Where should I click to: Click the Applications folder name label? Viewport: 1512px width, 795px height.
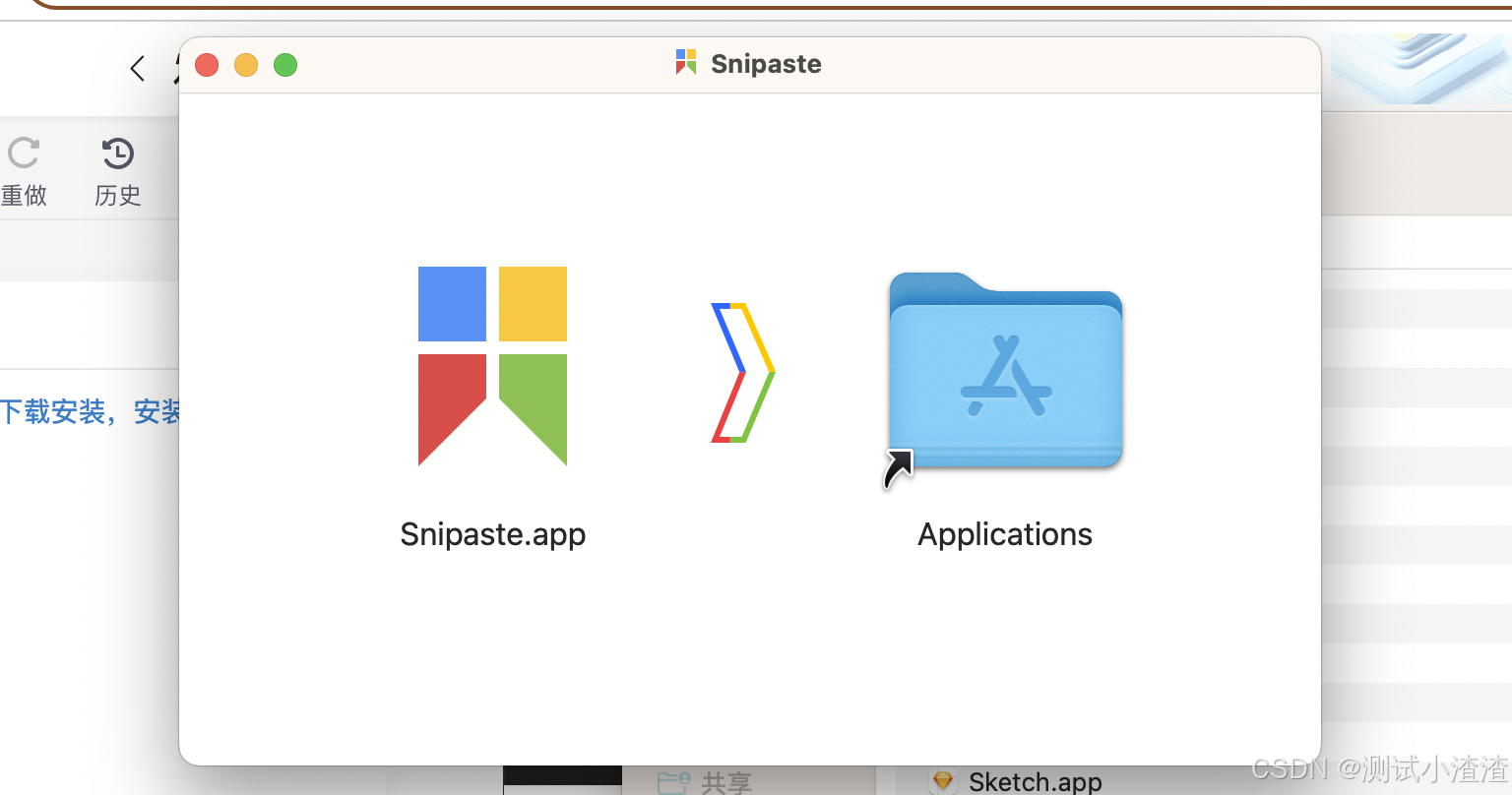[x=1005, y=534]
